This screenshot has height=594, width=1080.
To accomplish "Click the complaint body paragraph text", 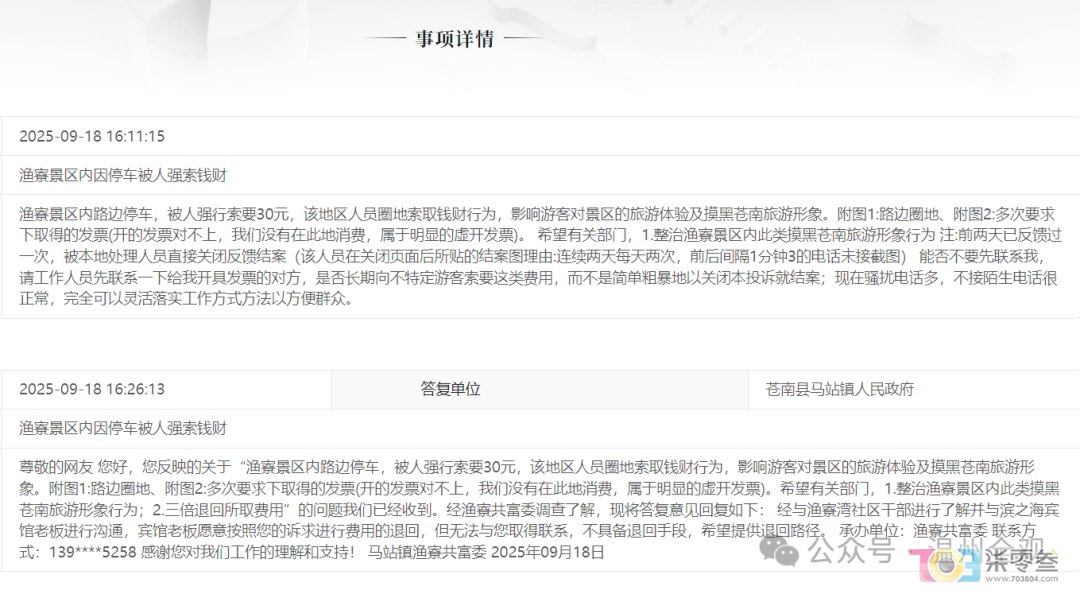I will pos(538,256).
